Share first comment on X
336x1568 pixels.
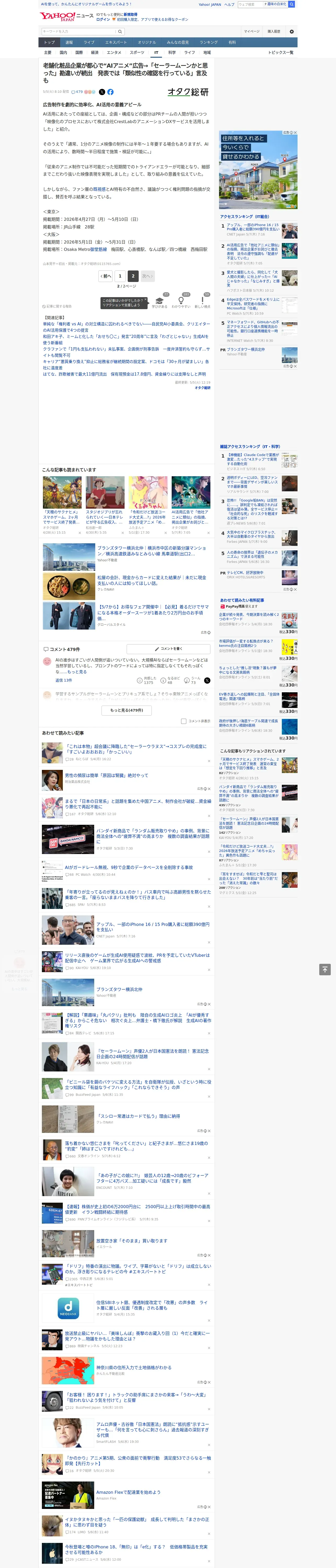(x=207, y=680)
